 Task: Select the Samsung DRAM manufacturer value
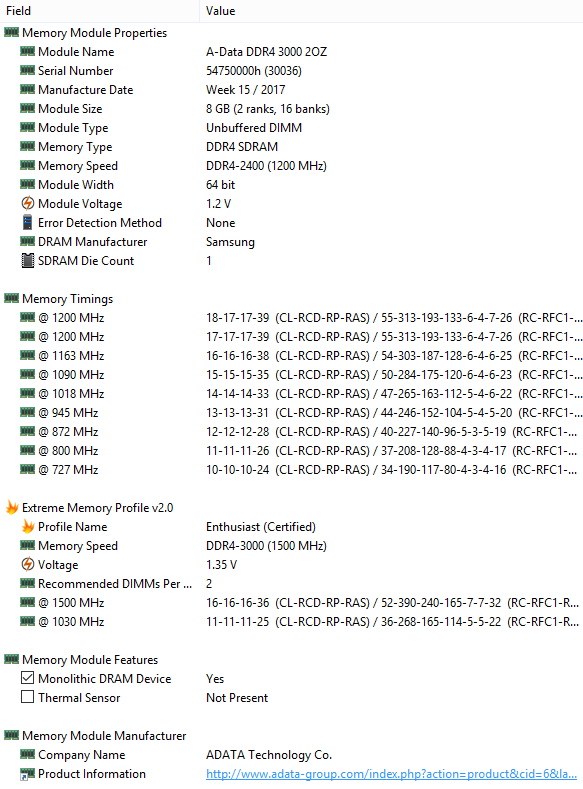pos(230,242)
